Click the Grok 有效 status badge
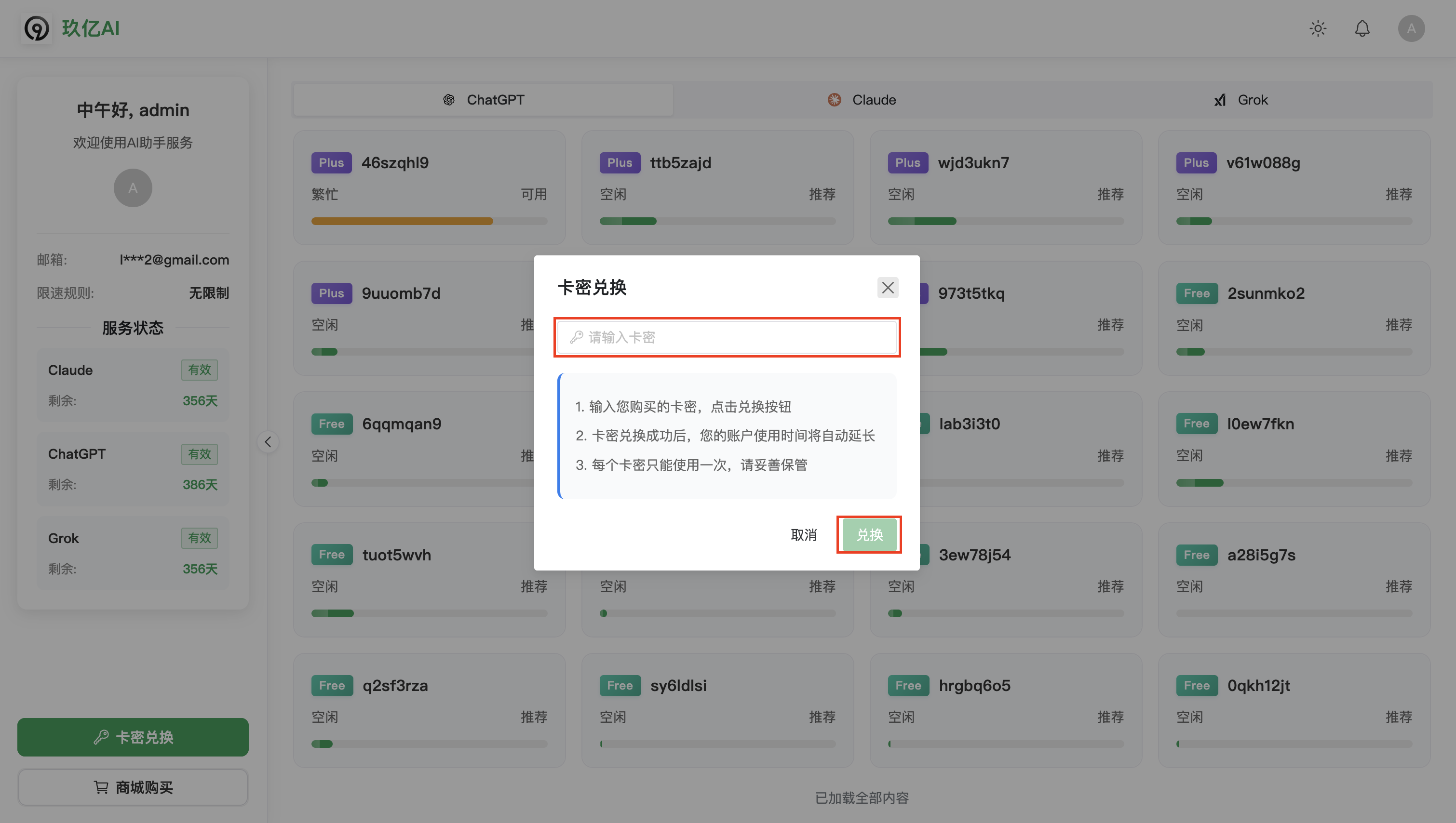The height and width of the screenshot is (823, 1456). [x=200, y=538]
